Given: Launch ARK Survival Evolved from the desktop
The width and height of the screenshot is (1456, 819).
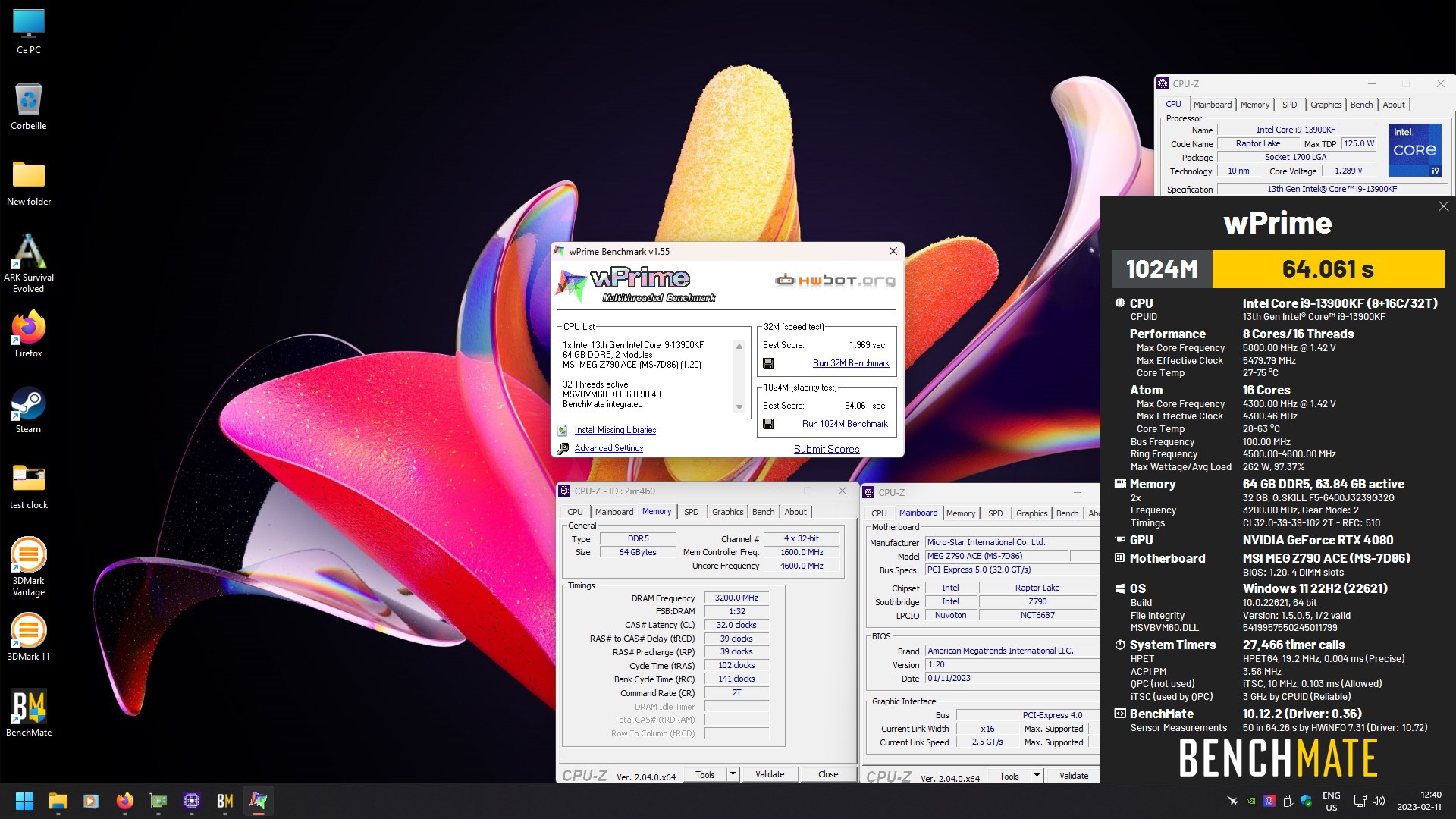Looking at the screenshot, I should point(29,262).
